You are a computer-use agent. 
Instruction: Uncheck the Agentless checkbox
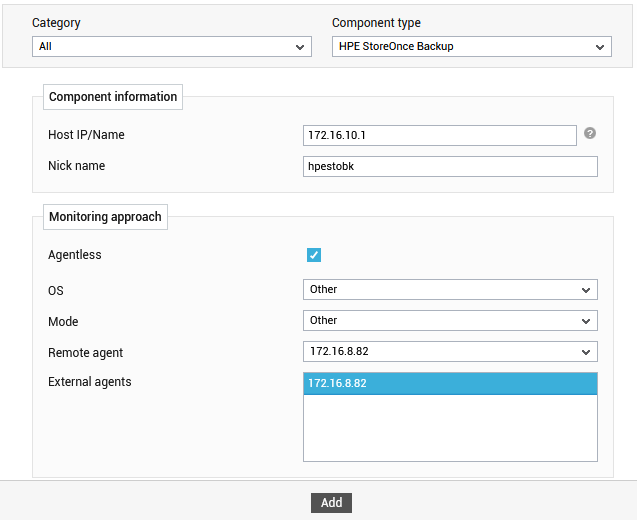point(314,255)
